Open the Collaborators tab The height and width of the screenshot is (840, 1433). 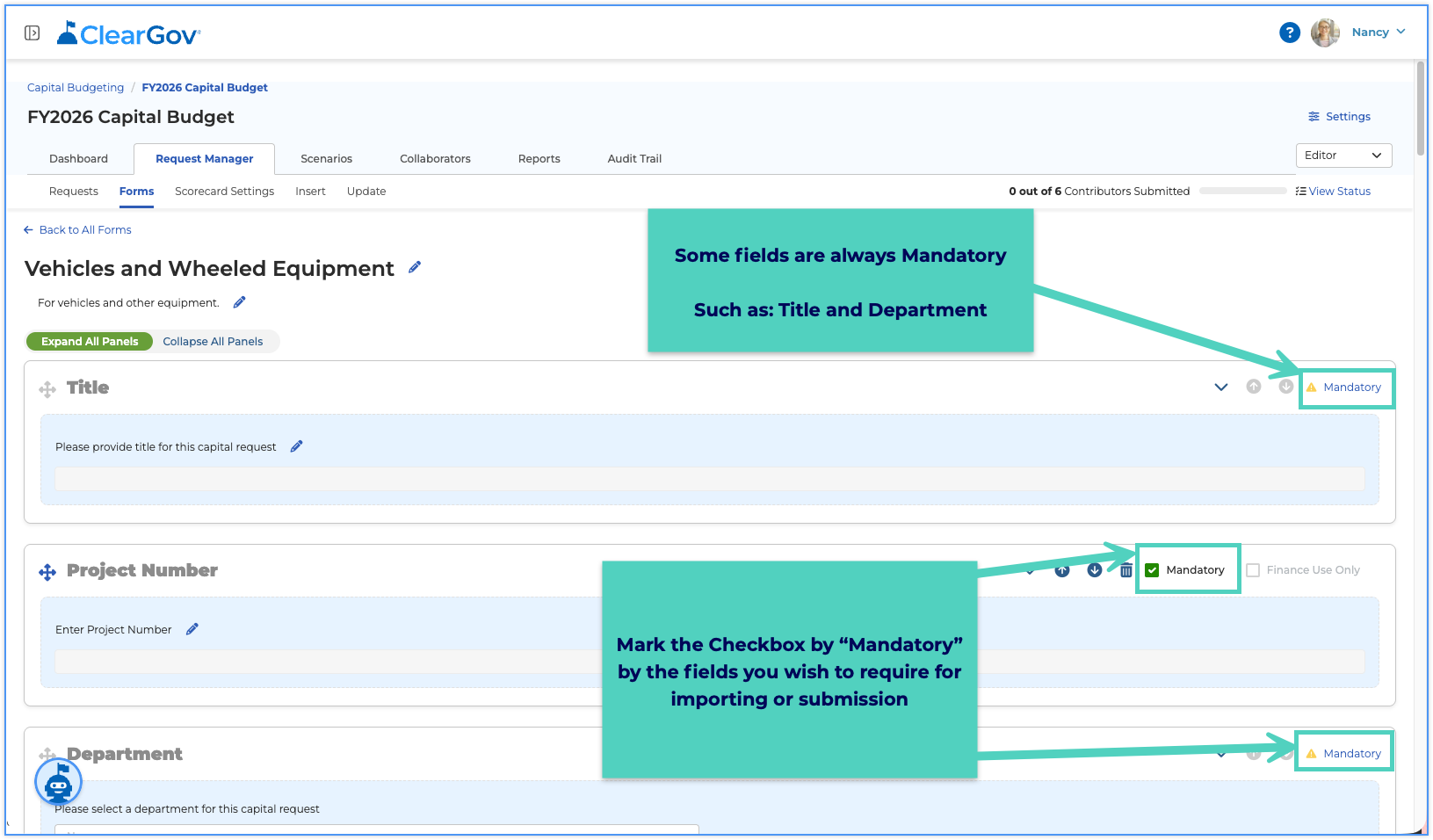click(435, 158)
